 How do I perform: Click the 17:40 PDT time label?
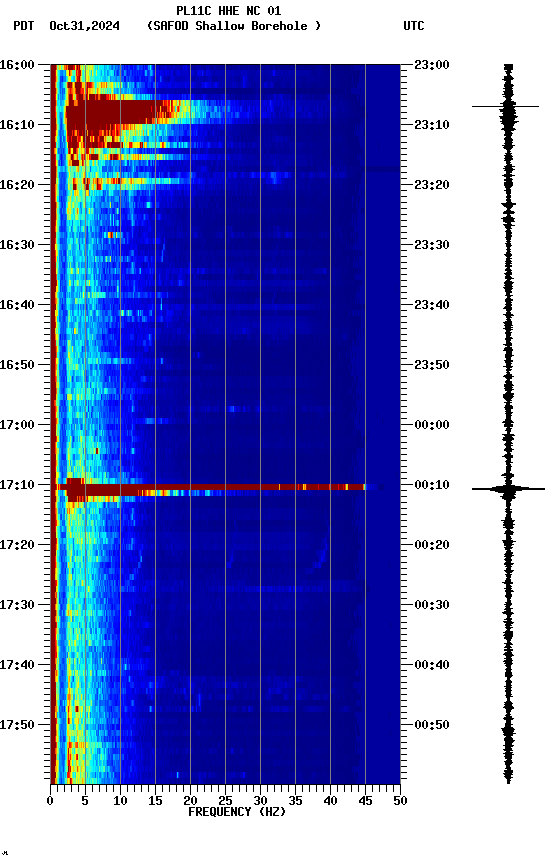[x=17, y=666]
